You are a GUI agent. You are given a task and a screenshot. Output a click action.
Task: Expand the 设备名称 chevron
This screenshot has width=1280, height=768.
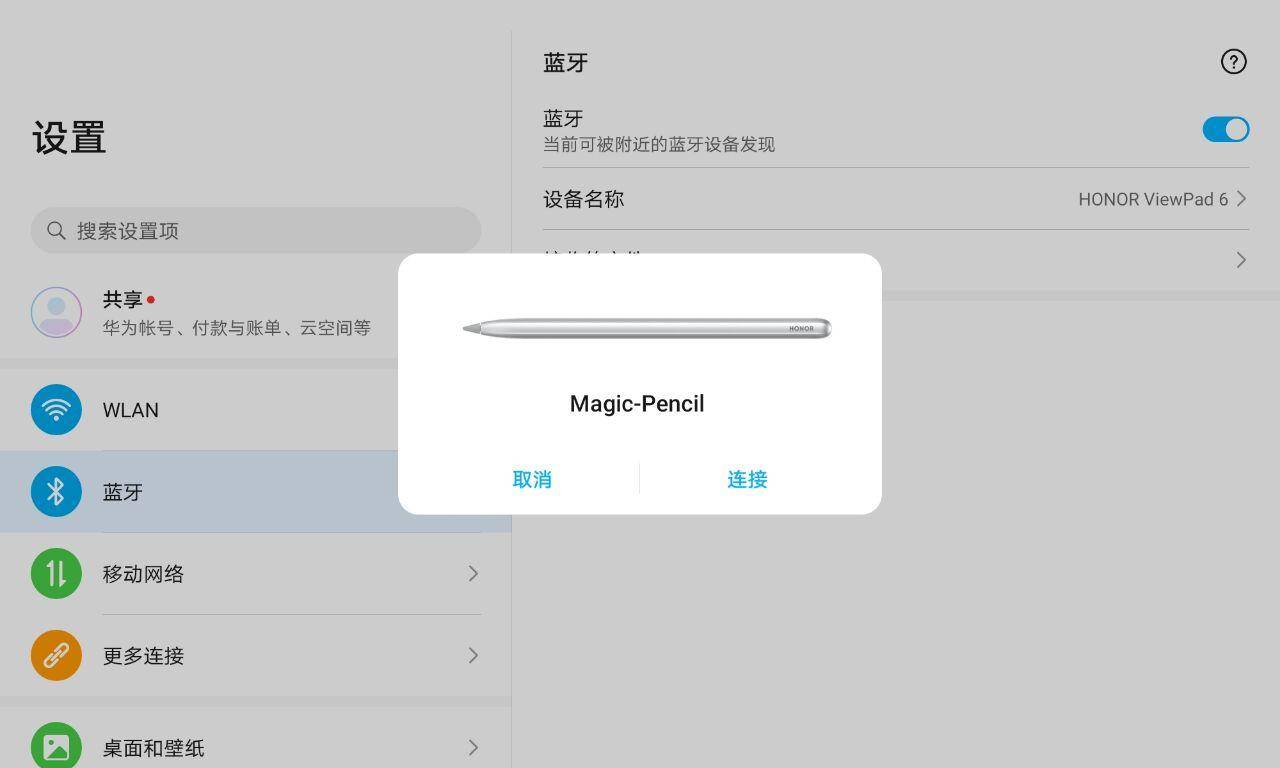(1241, 199)
